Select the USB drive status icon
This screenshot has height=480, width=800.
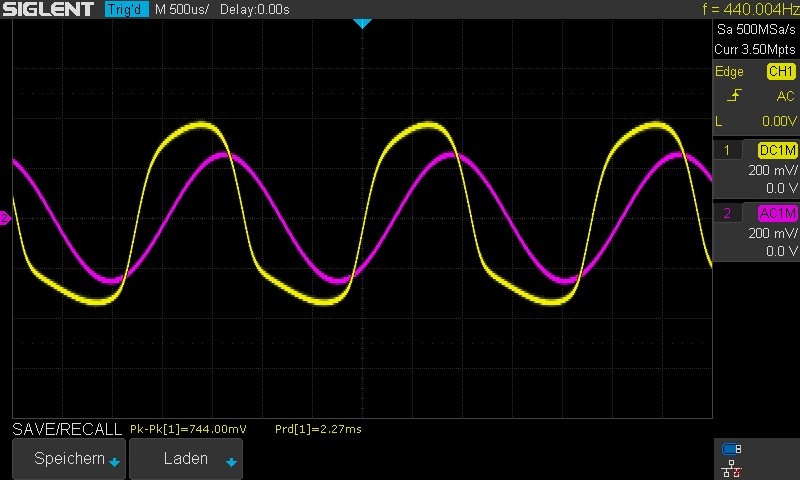point(732,449)
